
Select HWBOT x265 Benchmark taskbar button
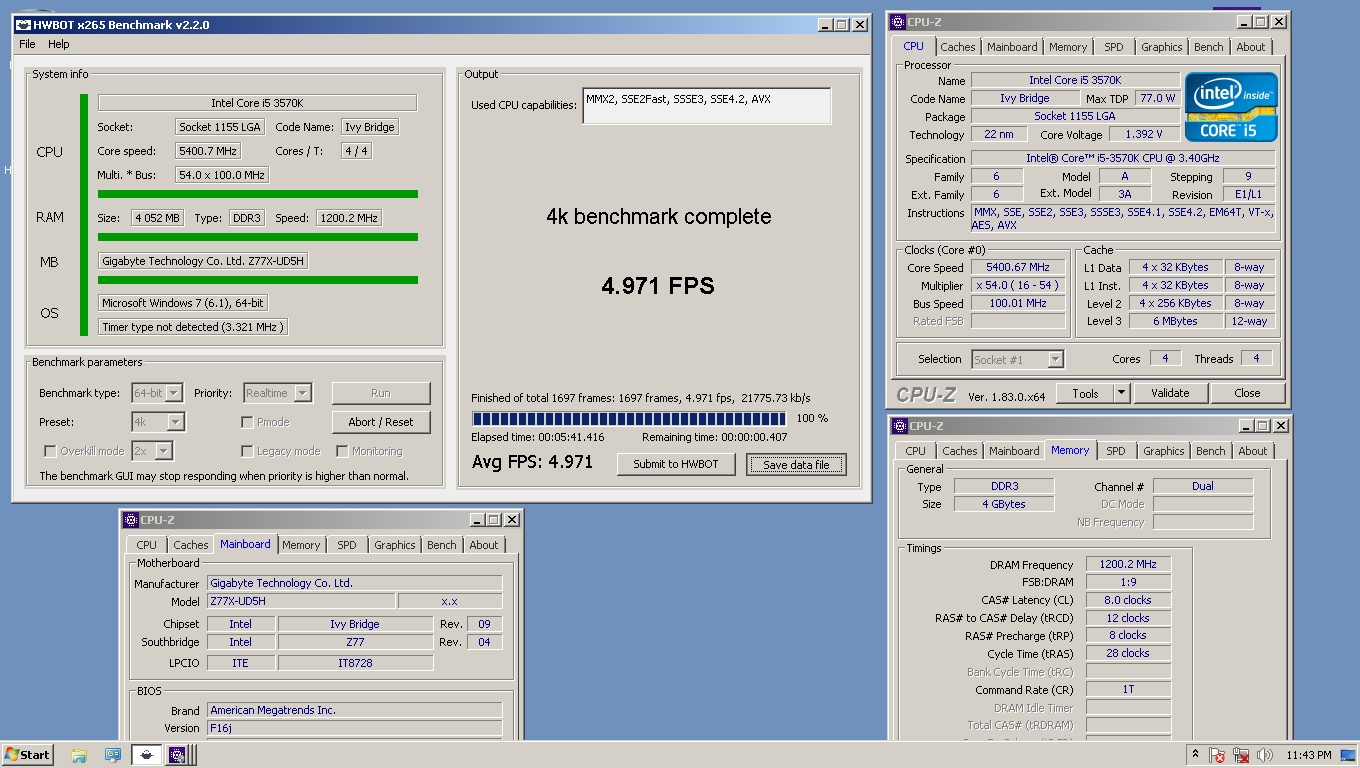[x=147, y=755]
